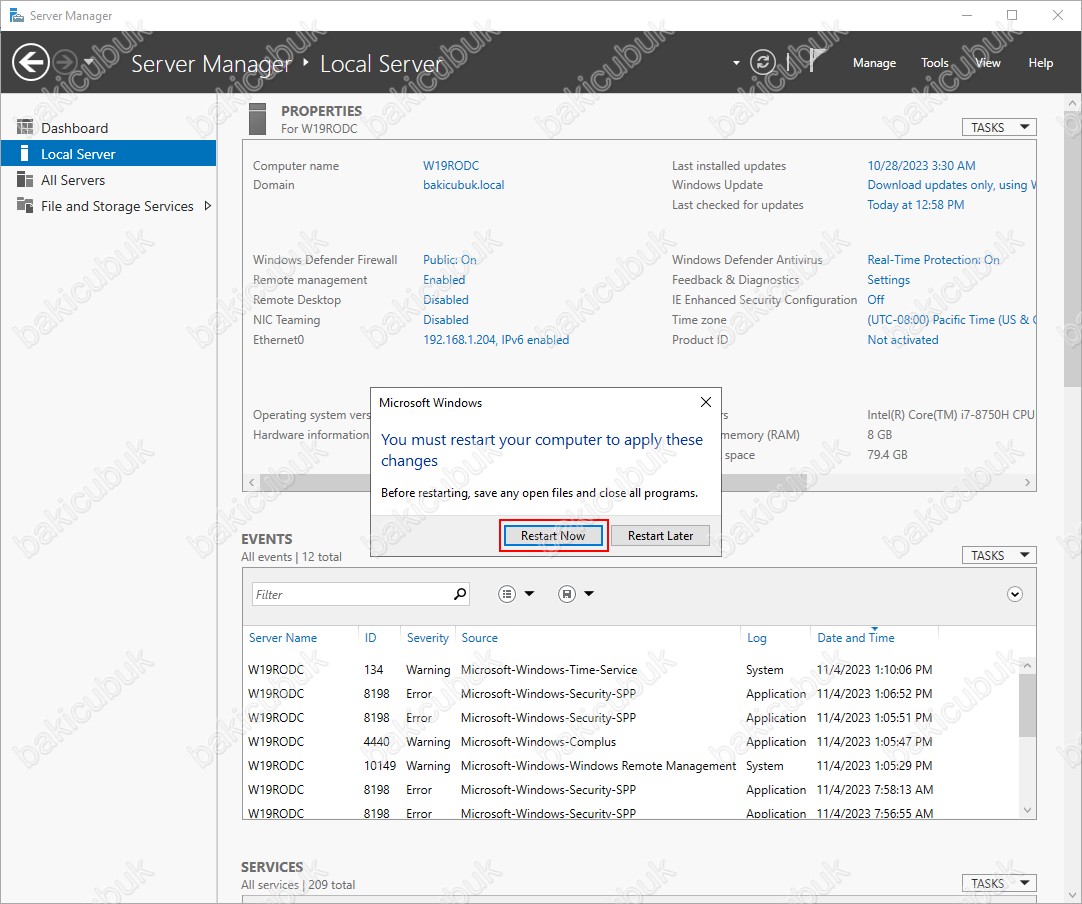This screenshot has height=904, width=1082.
Task: Select All Servers in the sidebar
Action: point(108,180)
